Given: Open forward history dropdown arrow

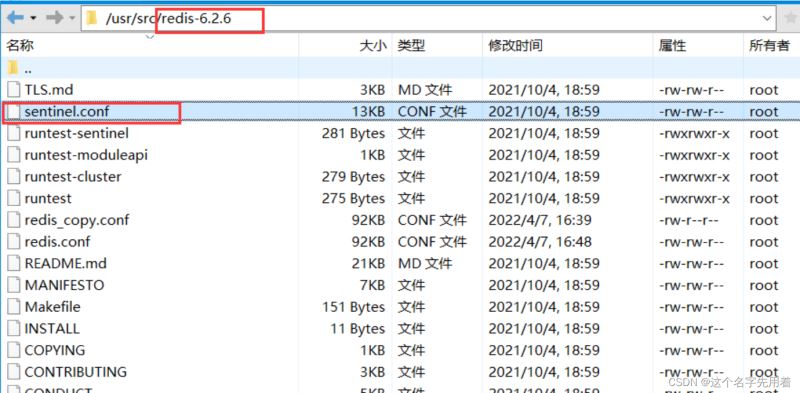Looking at the screenshot, I should click(72, 18).
